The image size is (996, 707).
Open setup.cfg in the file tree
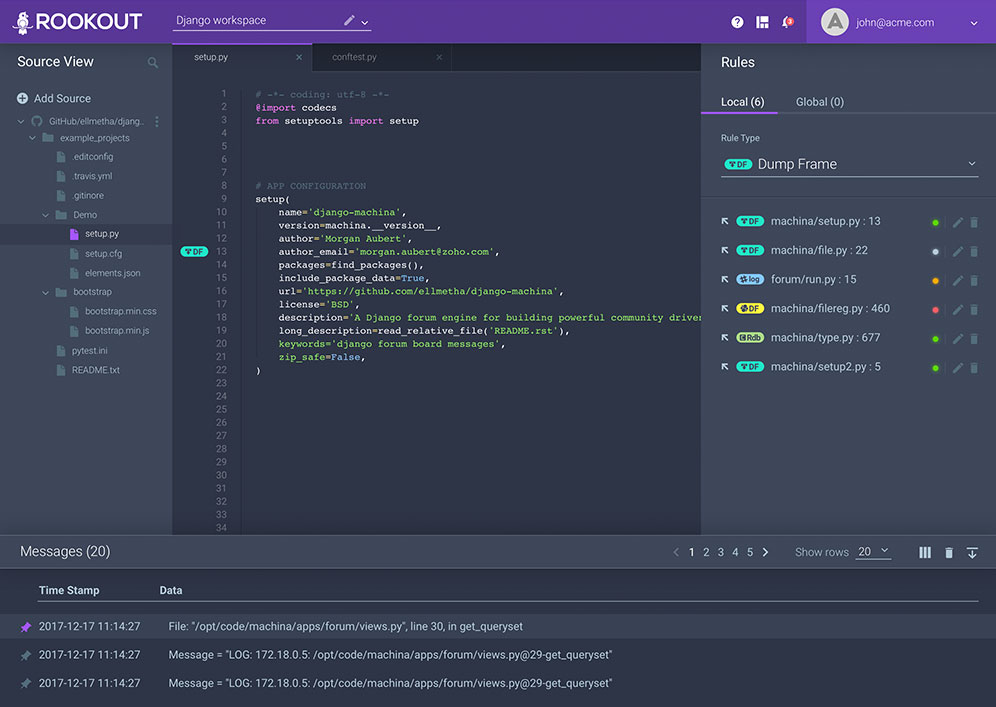click(x=103, y=254)
